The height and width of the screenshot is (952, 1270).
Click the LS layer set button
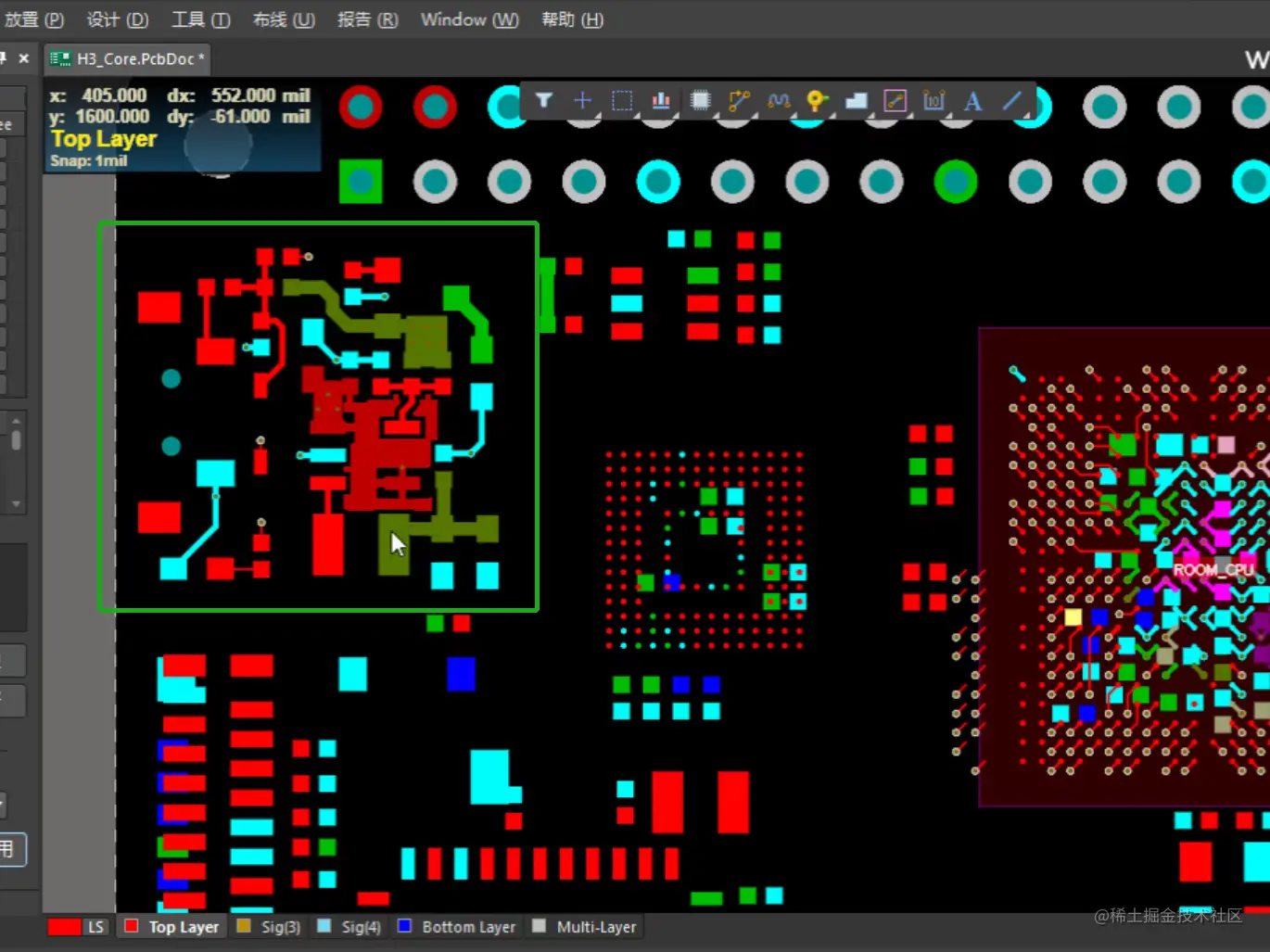pyautogui.click(x=95, y=927)
